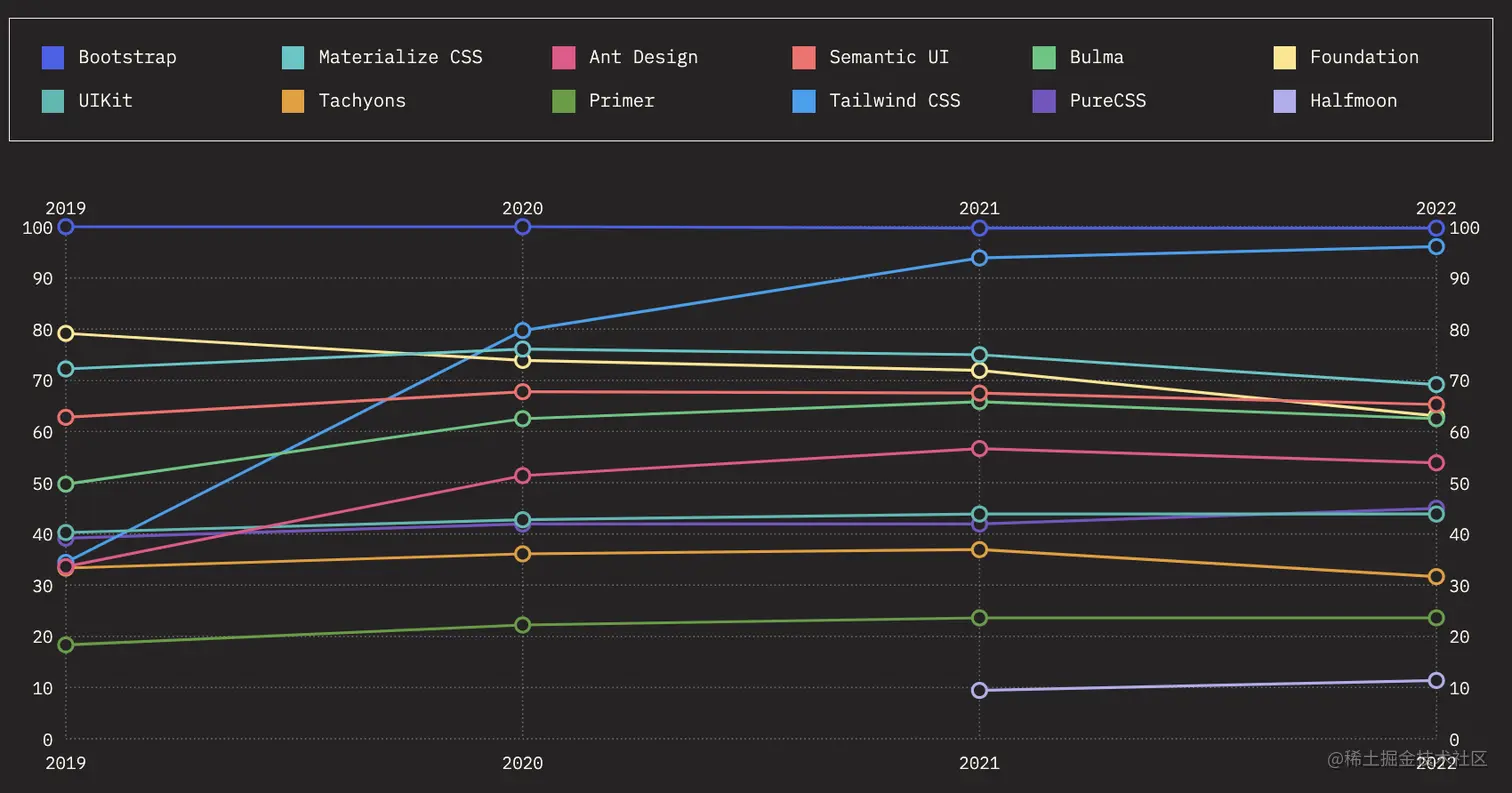Image resolution: width=1512 pixels, height=793 pixels.
Task: Click Halfmoon's 2021 data point
Action: click(x=979, y=690)
